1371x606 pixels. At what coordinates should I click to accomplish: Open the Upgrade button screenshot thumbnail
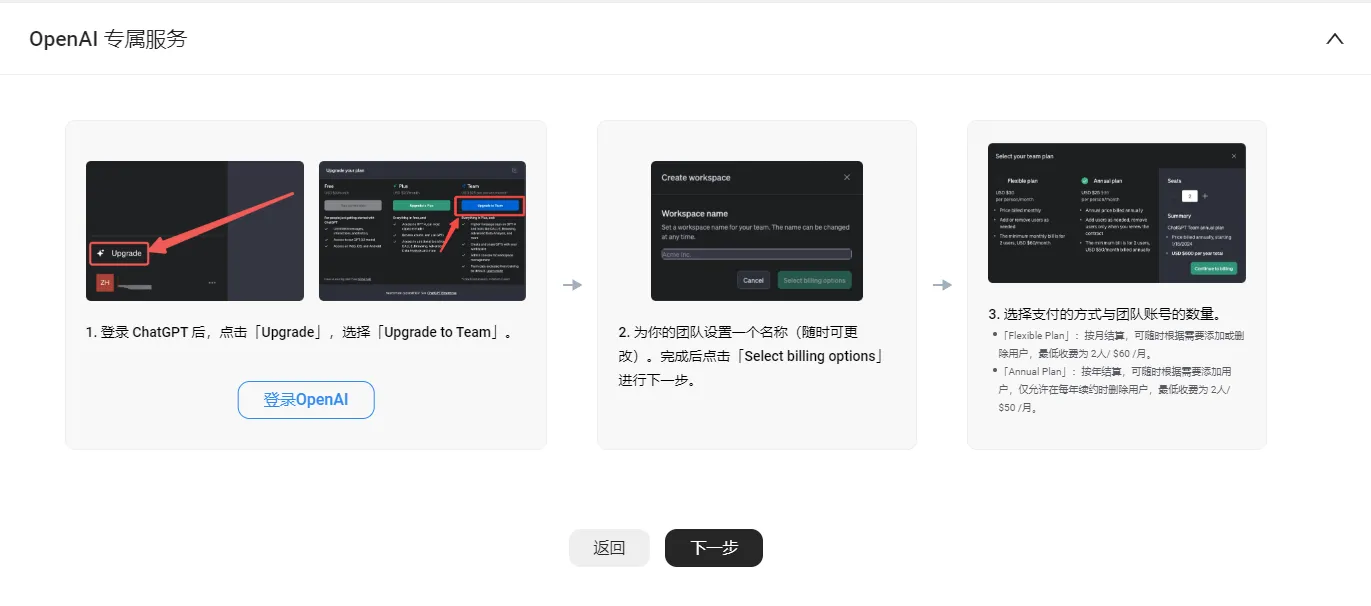(x=195, y=231)
